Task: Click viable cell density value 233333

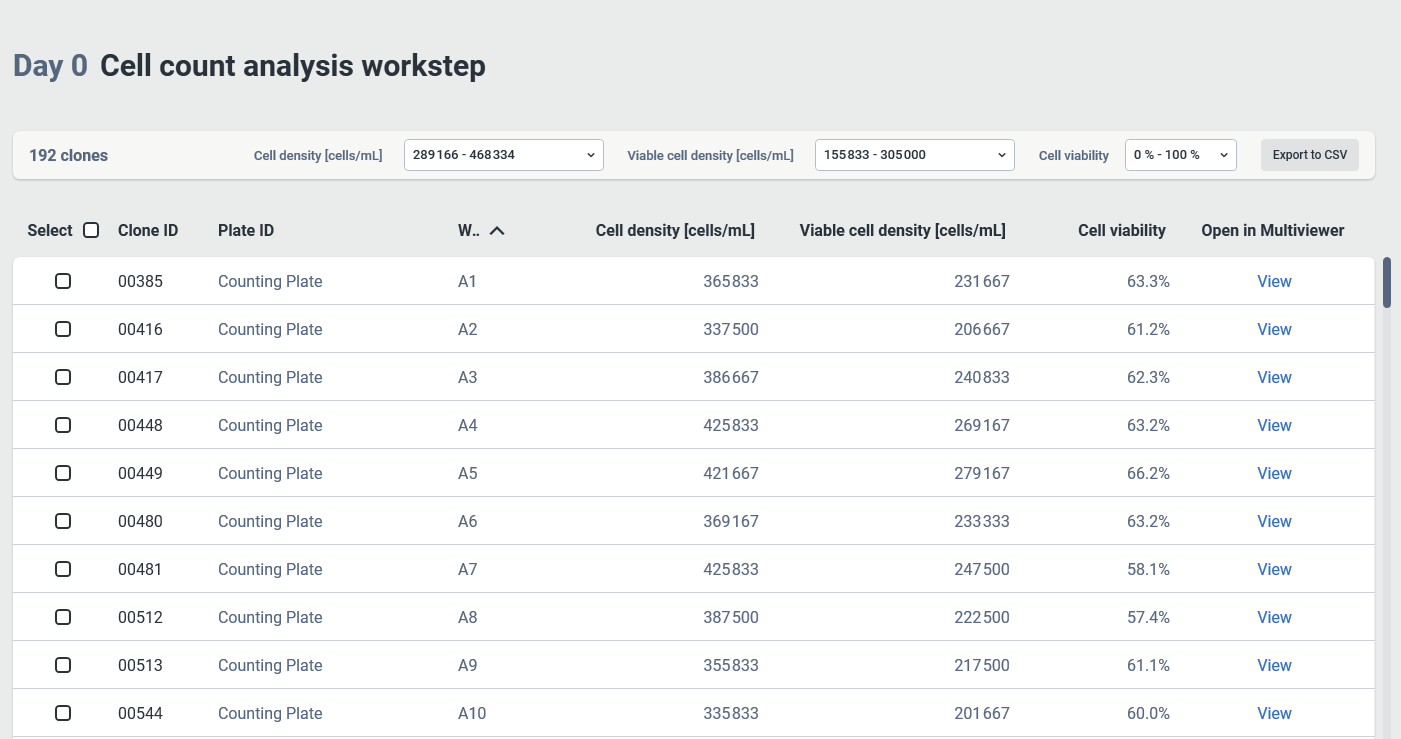Action: pyautogui.click(x=982, y=521)
